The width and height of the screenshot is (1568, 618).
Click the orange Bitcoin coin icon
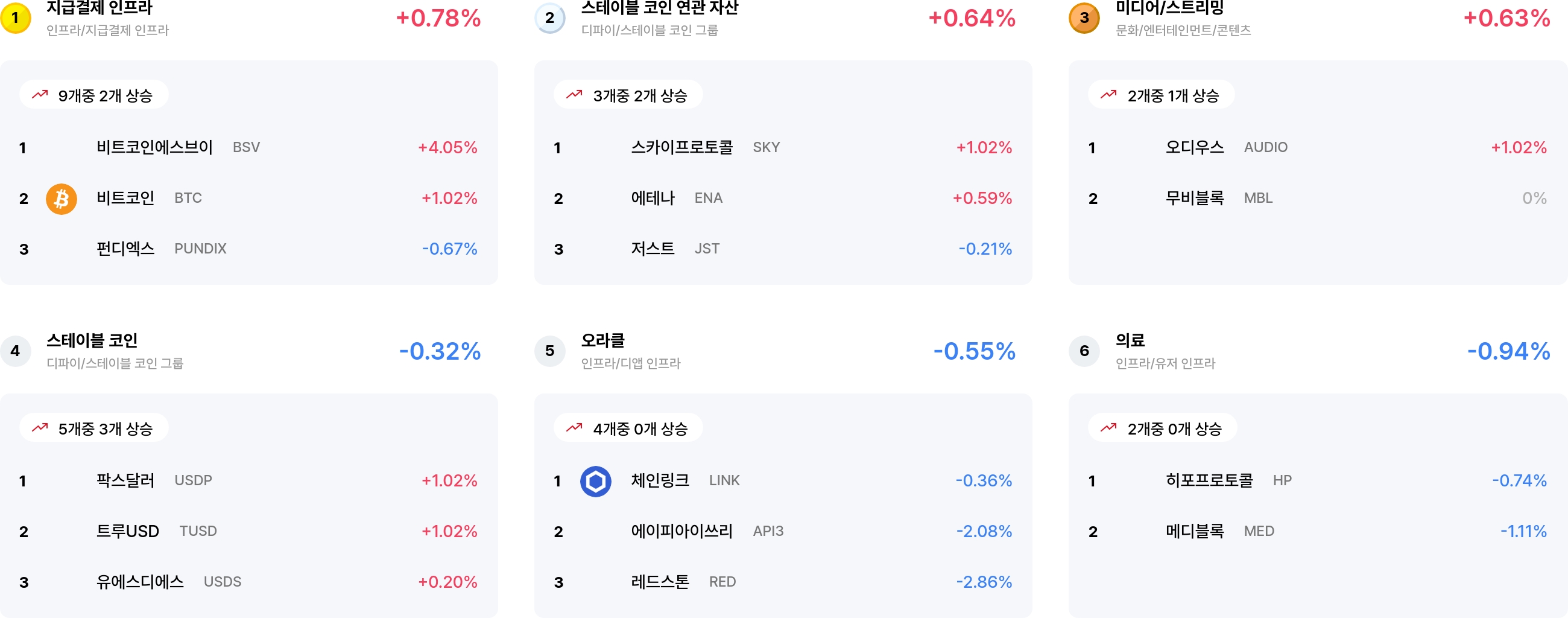pyautogui.click(x=62, y=199)
